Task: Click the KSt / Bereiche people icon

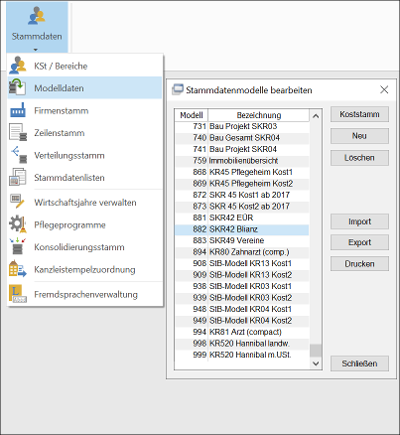Action: 17,65
